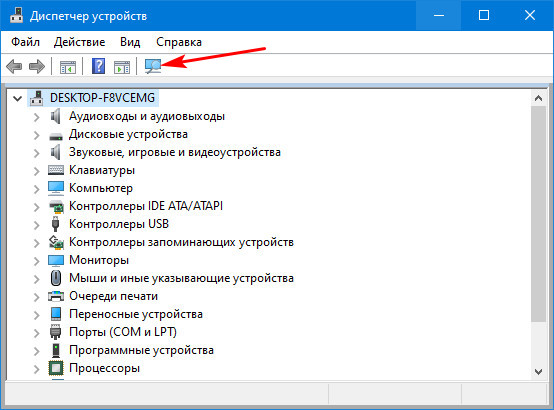Click show/hide console tree toolbar icon
Viewport: 554px width, 410px height.
click(x=68, y=67)
